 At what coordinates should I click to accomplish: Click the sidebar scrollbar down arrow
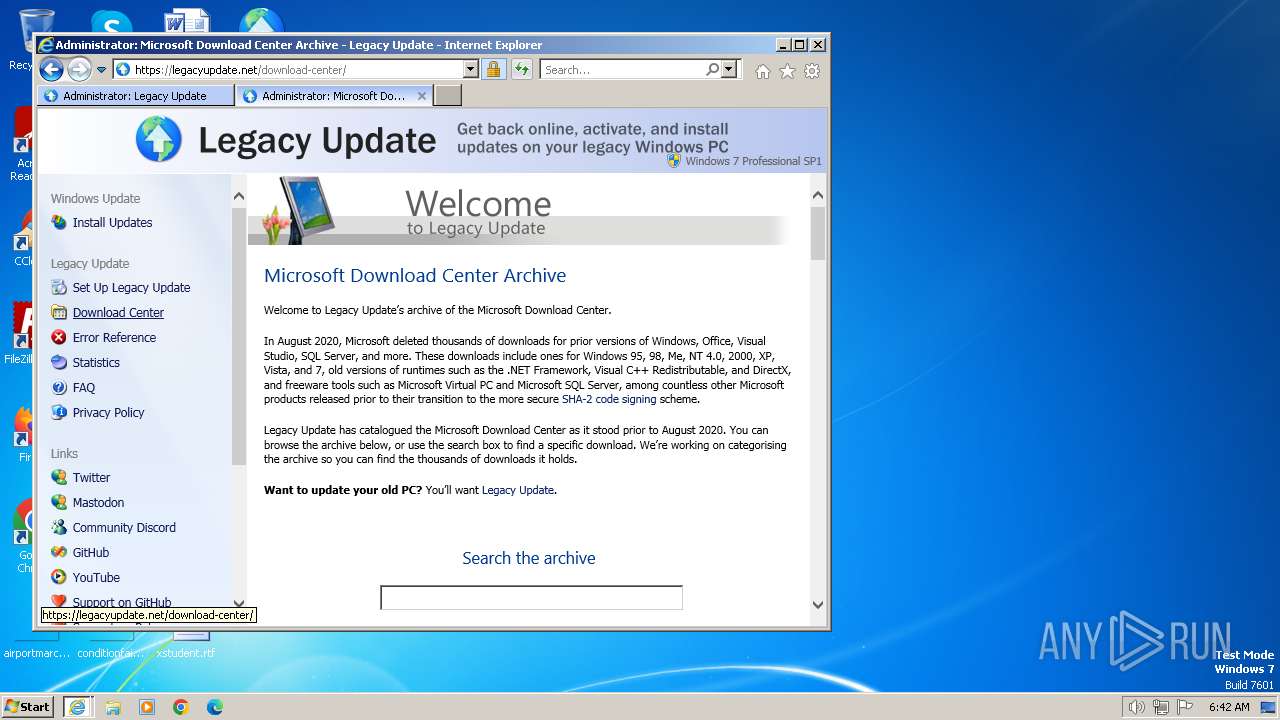pos(238,603)
